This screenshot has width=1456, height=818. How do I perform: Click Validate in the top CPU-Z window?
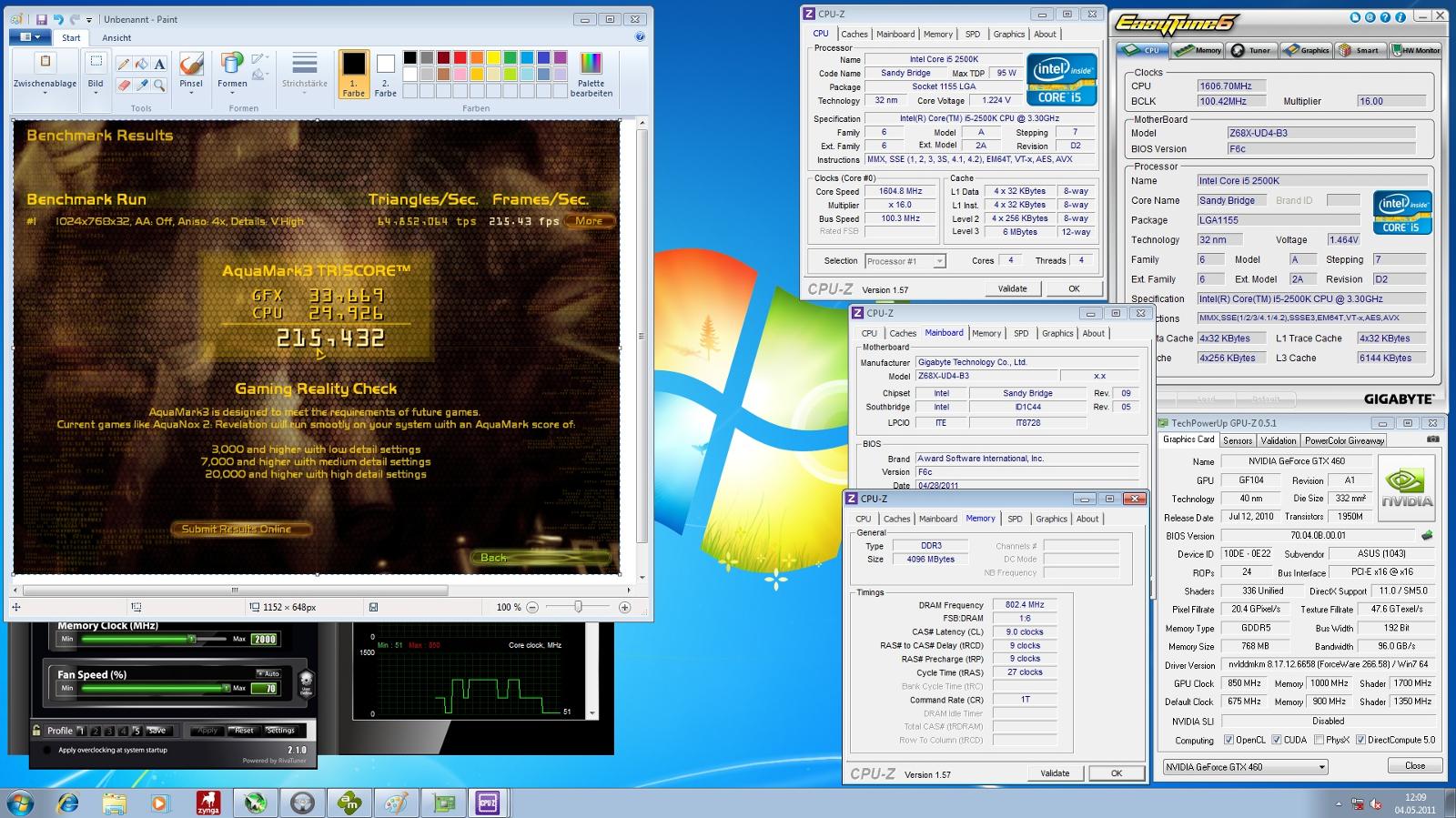[x=1012, y=288]
